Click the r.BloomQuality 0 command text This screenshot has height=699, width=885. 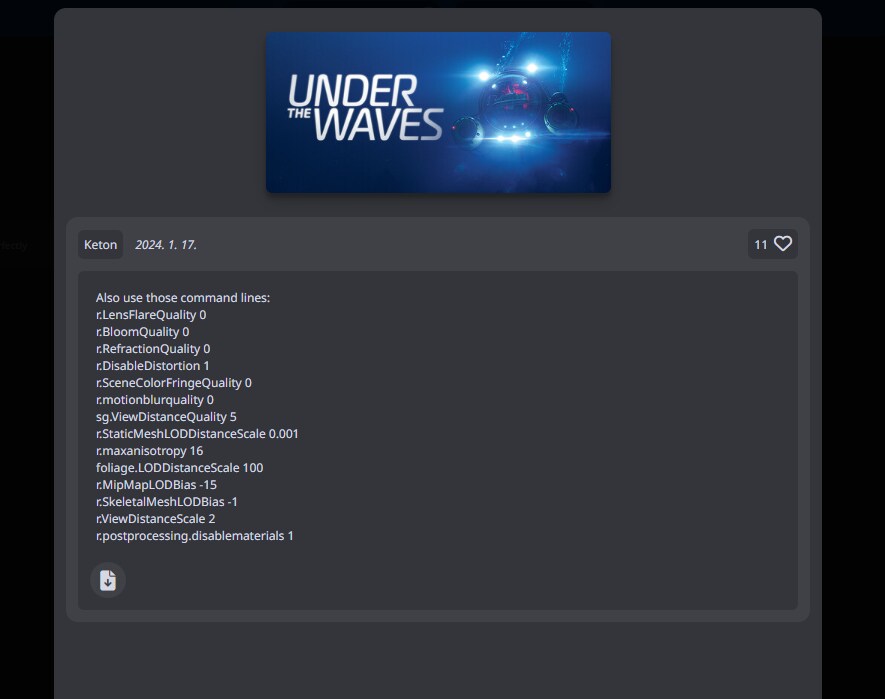[x=141, y=331]
